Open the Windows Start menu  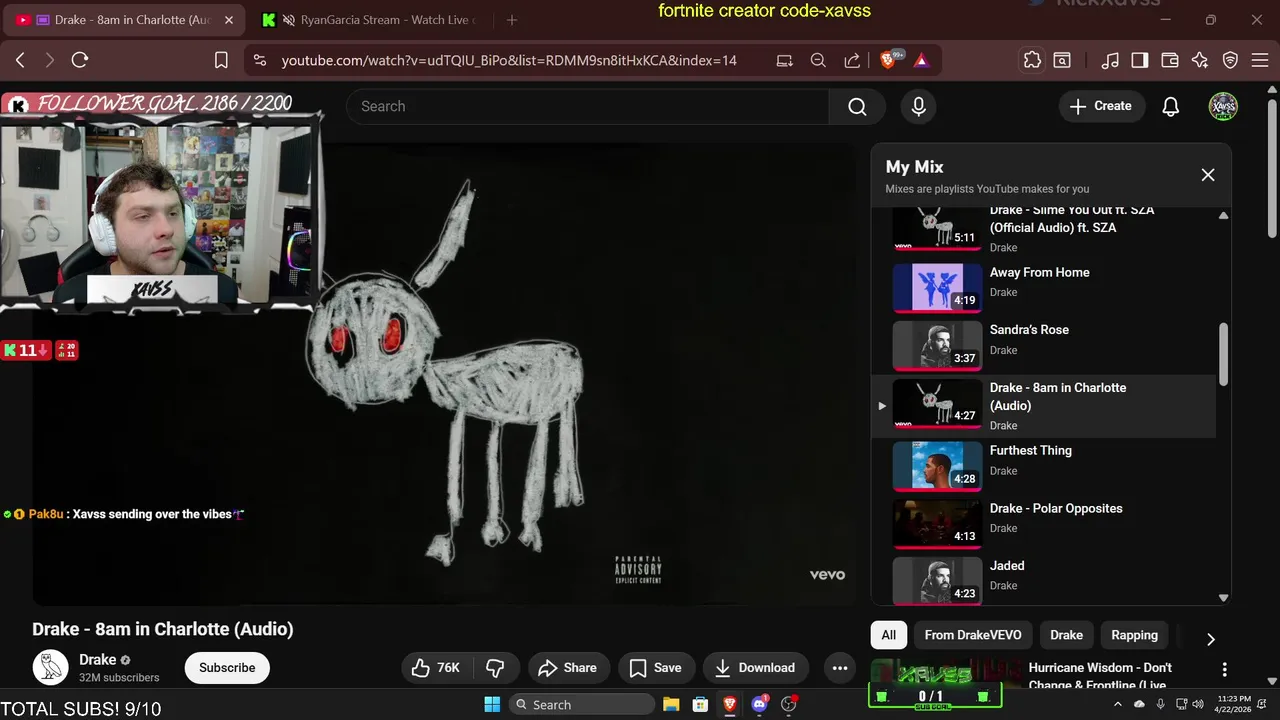click(492, 704)
